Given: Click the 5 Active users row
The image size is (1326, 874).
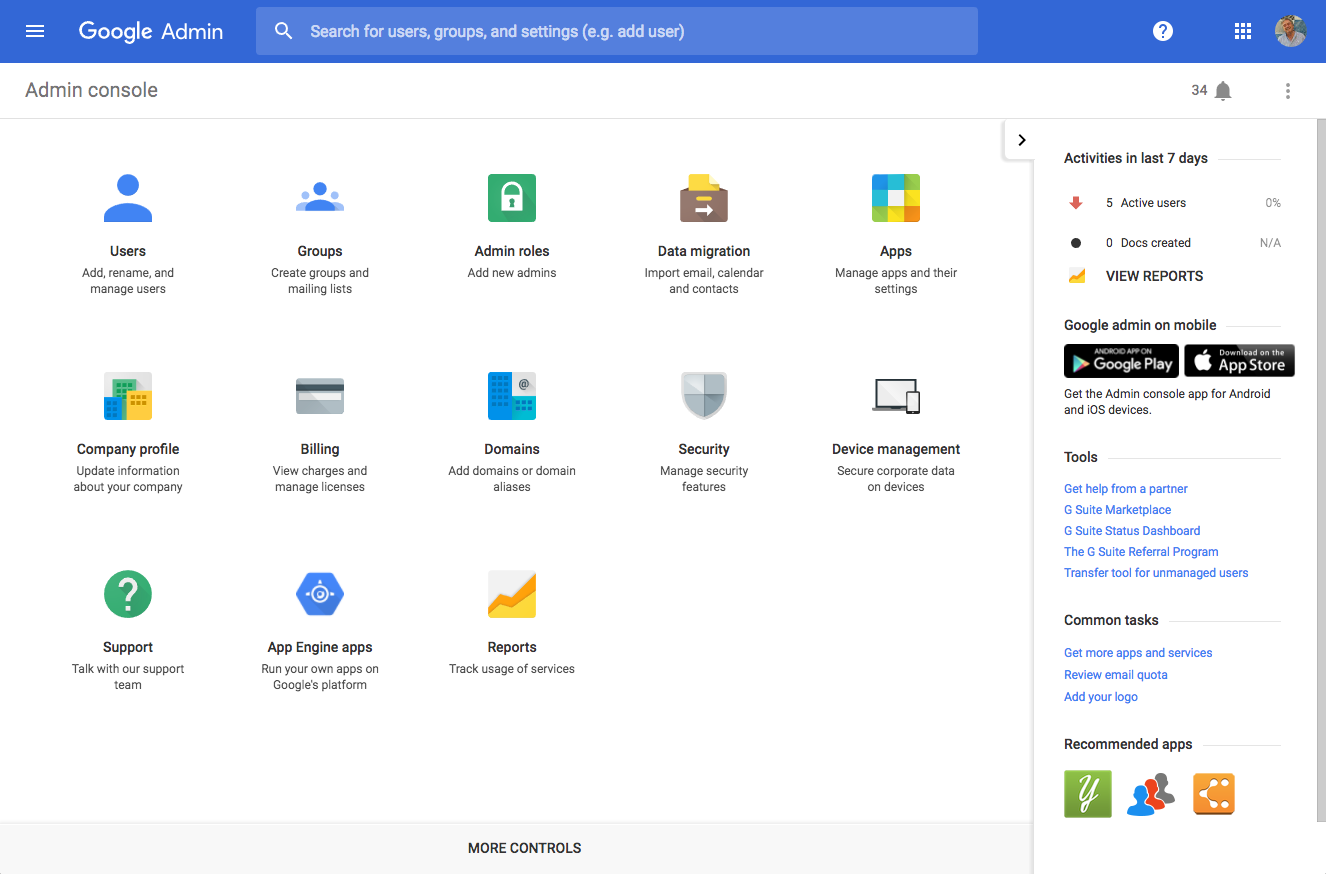Looking at the screenshot, I should click(1173, 203).
